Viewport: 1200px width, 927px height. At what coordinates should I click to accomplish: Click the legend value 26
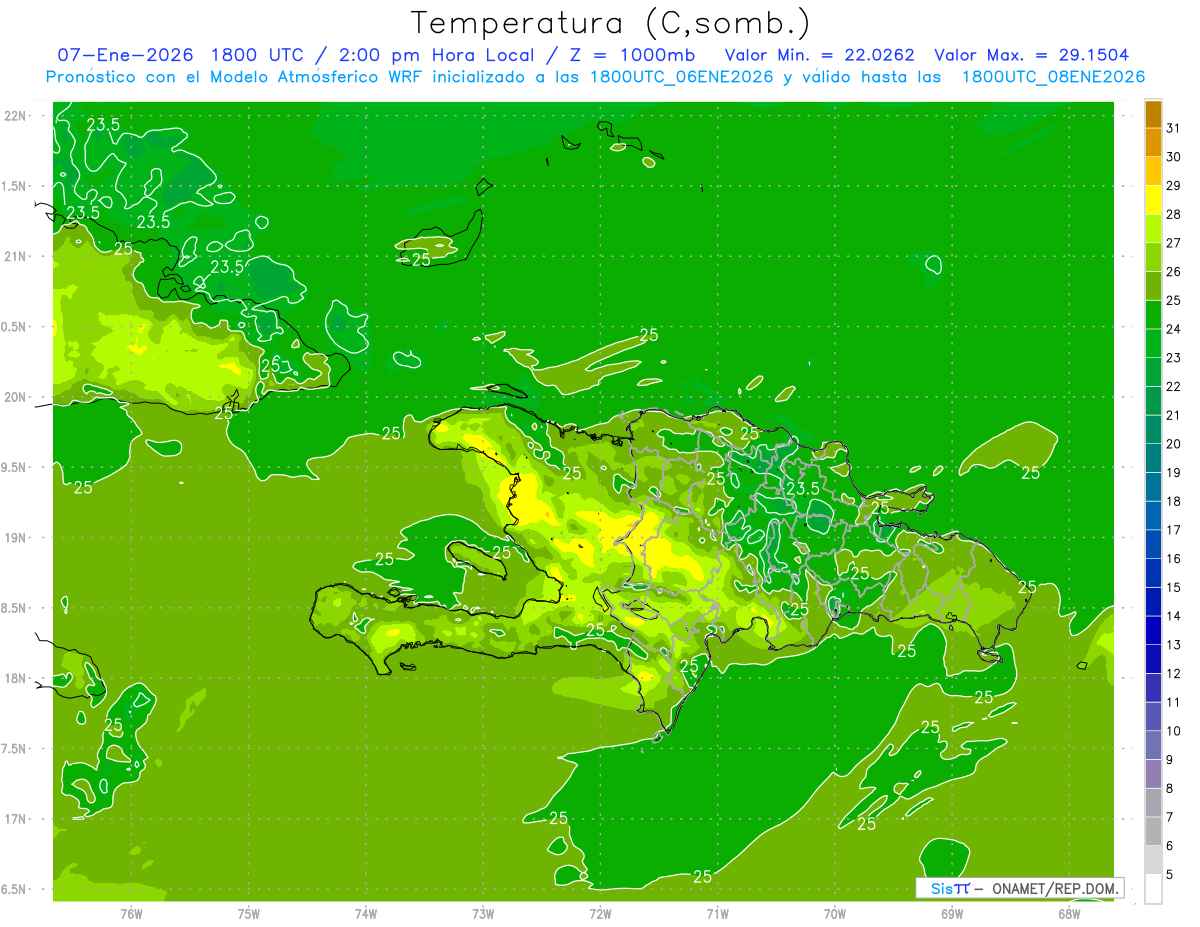tap(1174, 272)
